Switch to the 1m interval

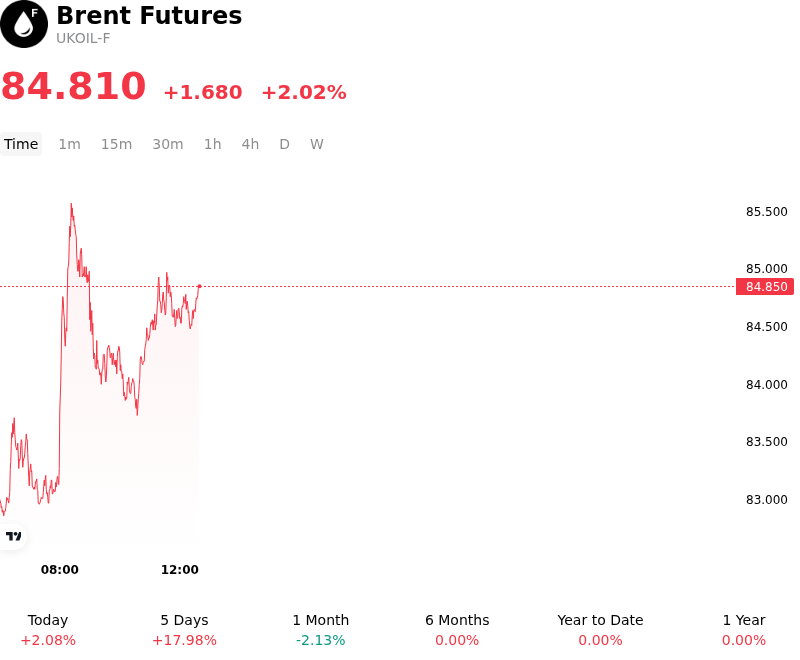(69, 144)
